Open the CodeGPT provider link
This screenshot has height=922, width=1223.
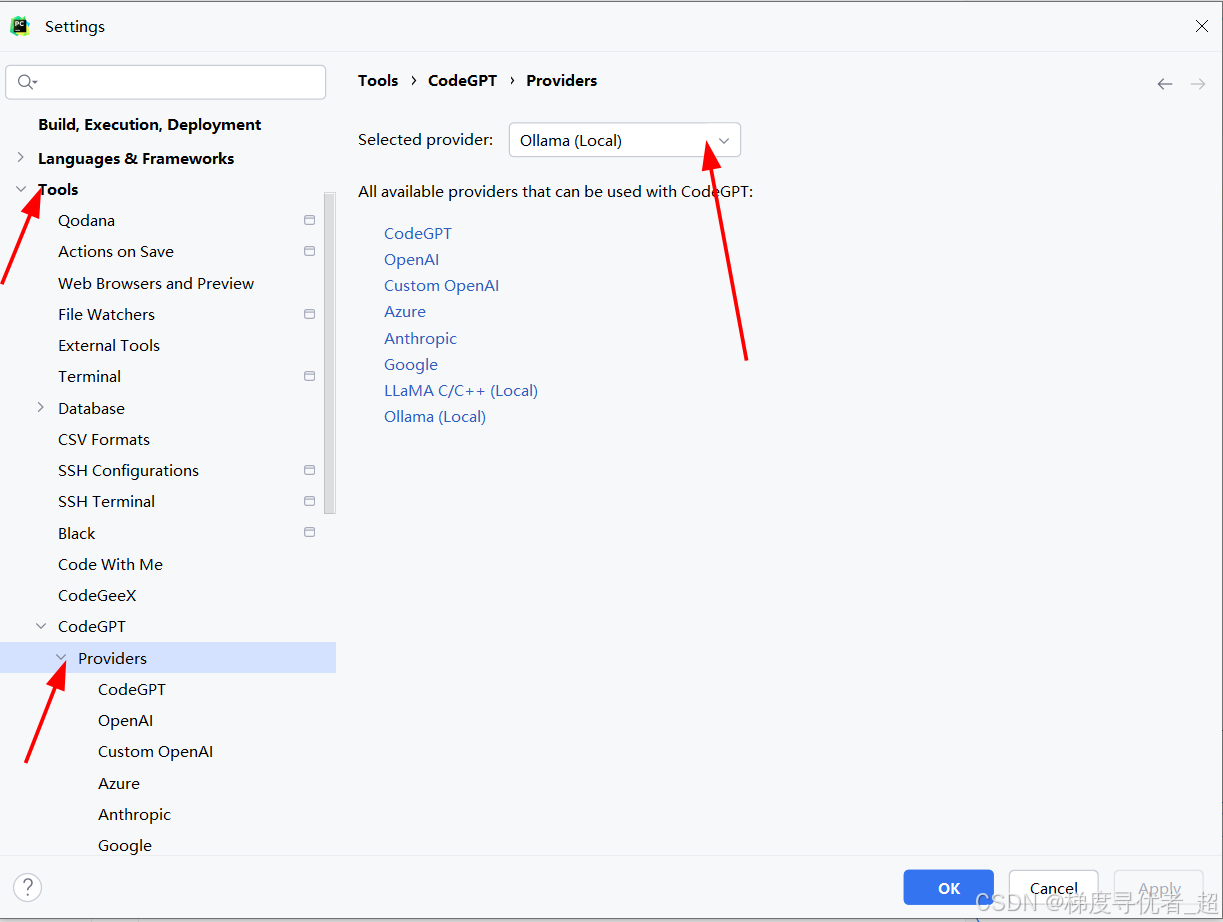pos(418,233)
